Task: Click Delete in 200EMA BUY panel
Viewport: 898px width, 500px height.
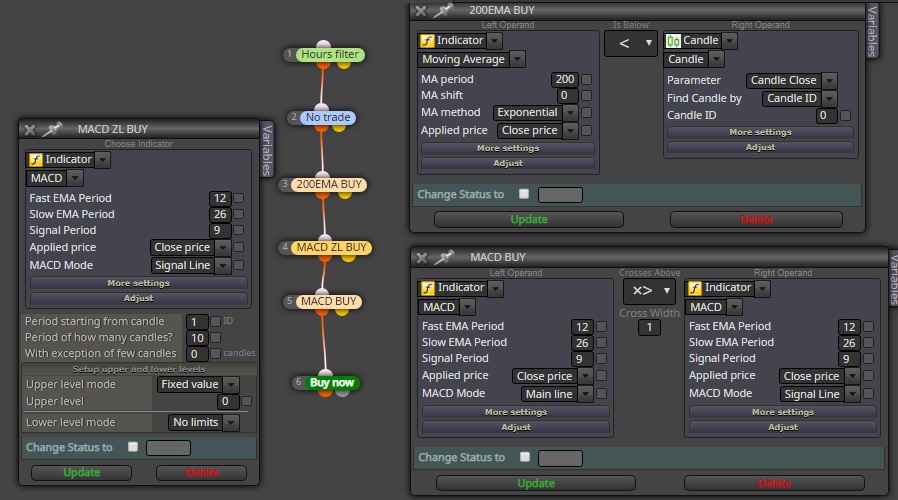Action: click(756, 219)
